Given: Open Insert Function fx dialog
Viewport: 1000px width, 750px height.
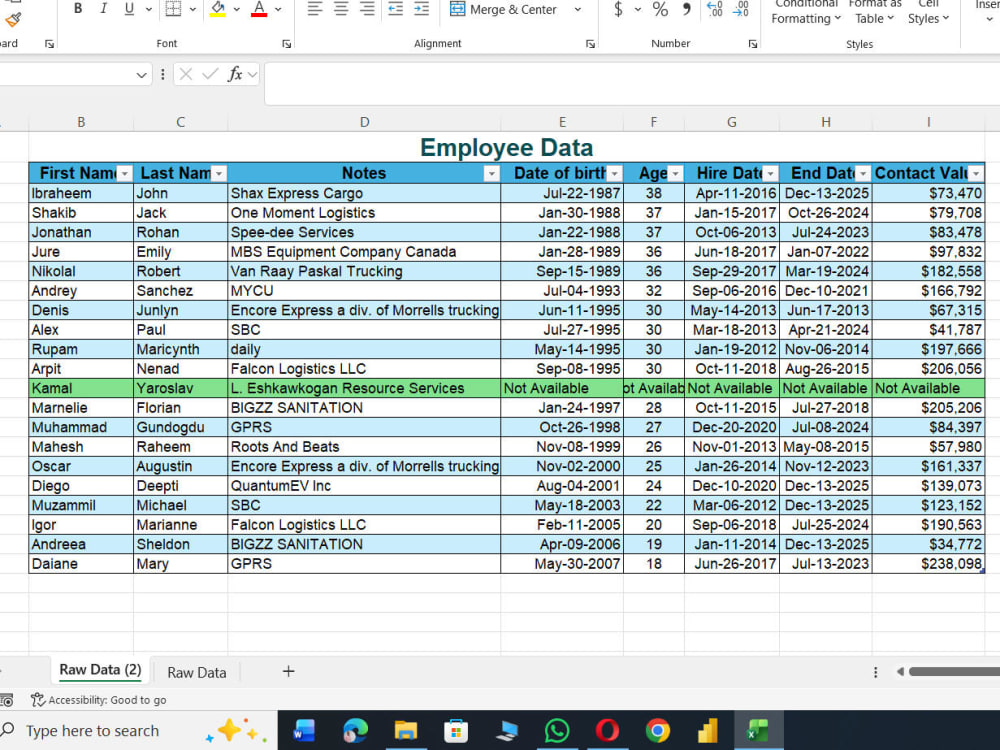Looking at the screenshot, I should [x=235, y=75].
